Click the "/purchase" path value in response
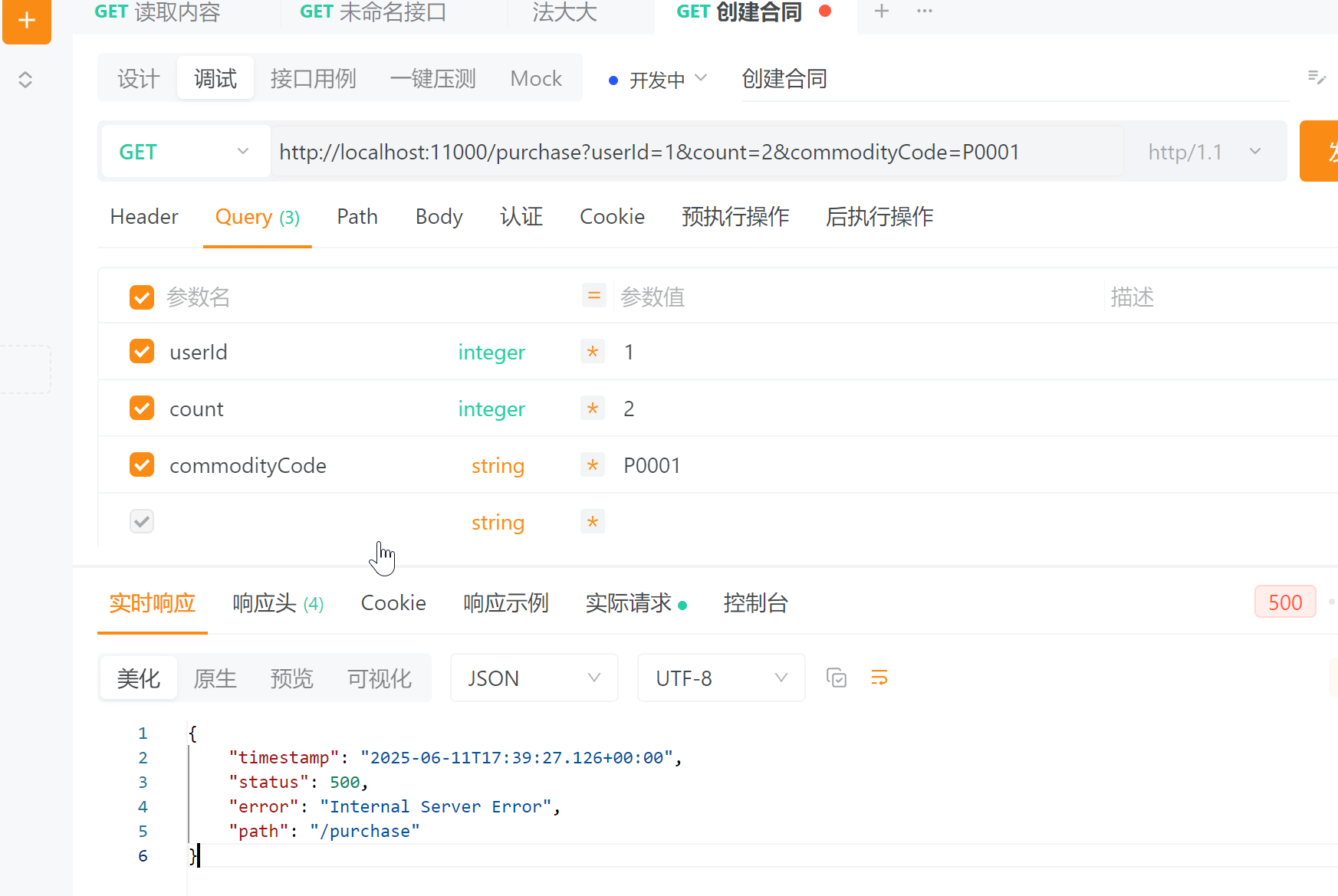1338x896 pixels. 365,831
